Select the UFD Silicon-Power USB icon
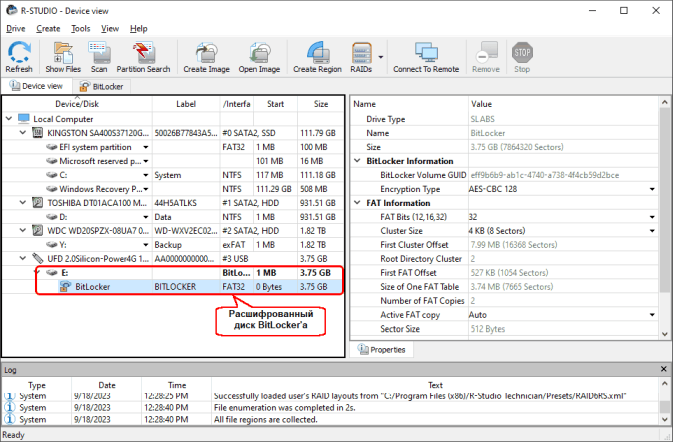This screenshot has height=442, width=673. [x=38, y=258]
